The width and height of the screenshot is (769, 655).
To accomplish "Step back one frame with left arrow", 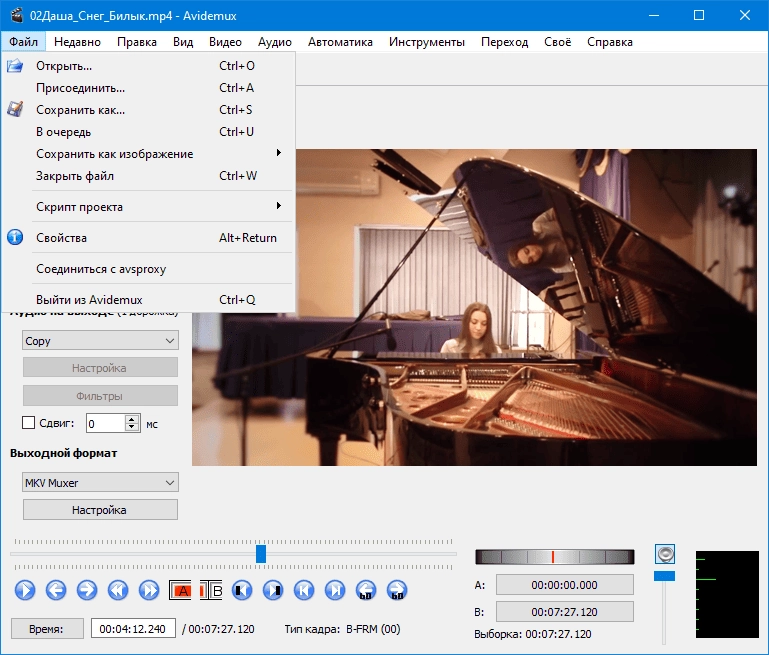I will click(56, 590).
